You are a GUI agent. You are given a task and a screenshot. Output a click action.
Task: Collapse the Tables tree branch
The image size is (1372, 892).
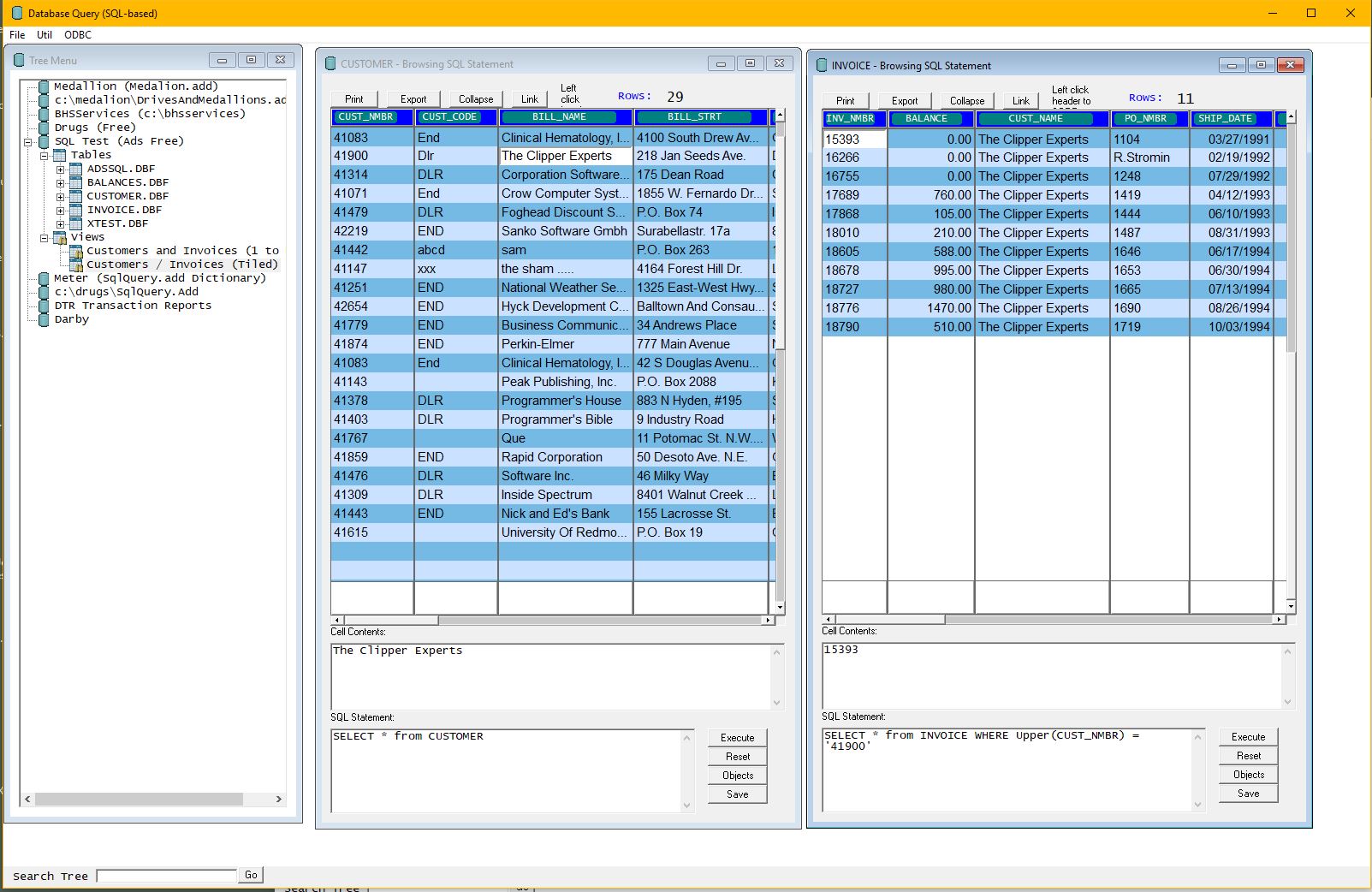coord(44,154)
